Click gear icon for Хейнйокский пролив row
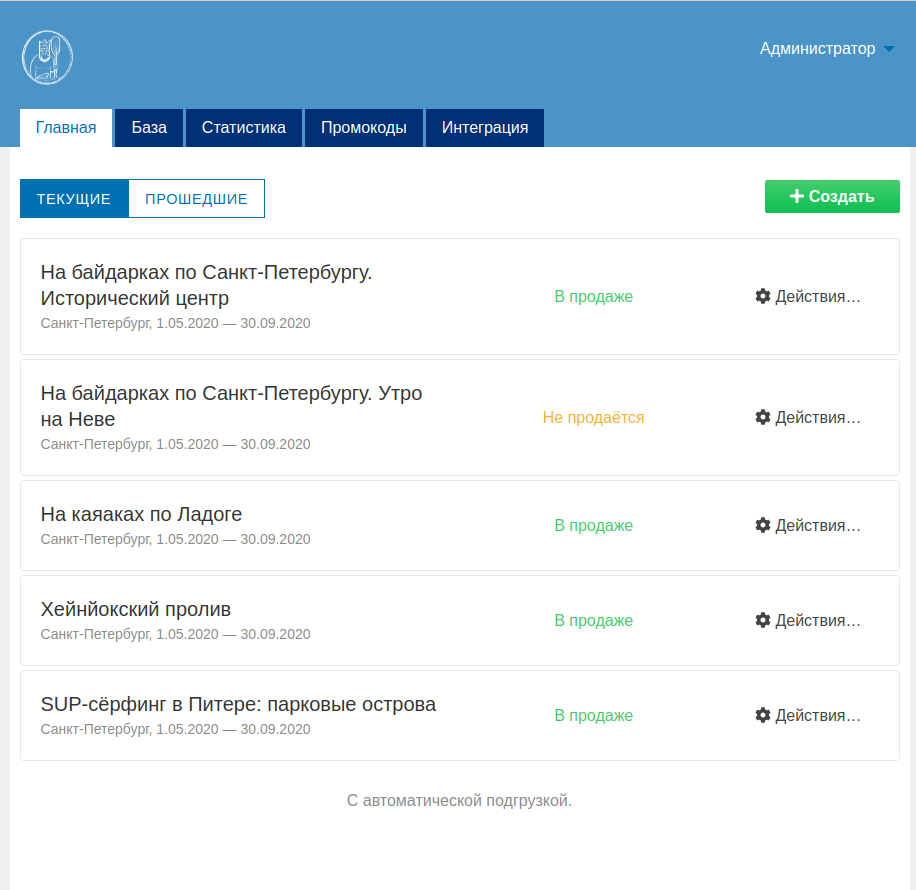 (x=763, y=620)
